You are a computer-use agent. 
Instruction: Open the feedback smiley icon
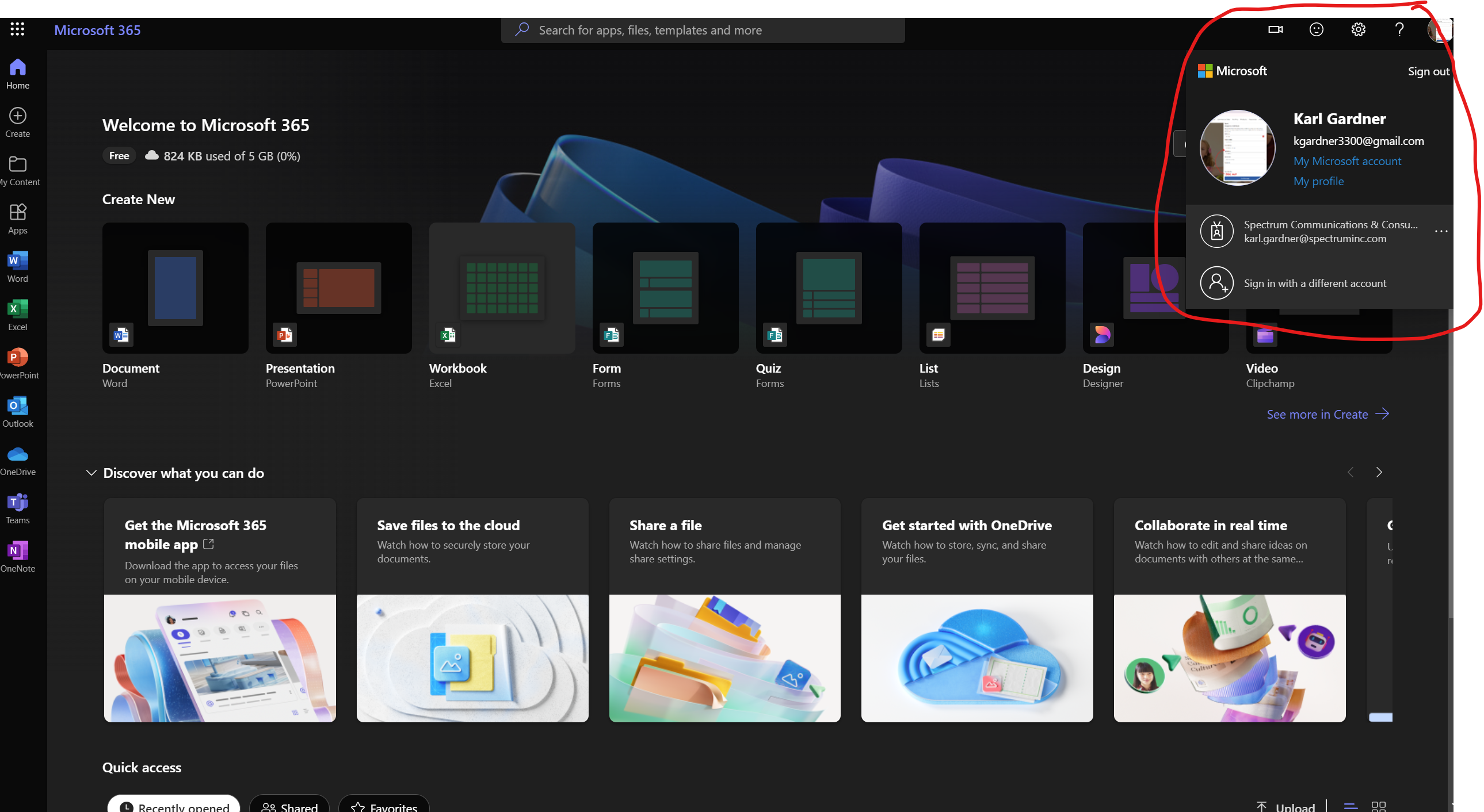click(x=1317, y=29)
